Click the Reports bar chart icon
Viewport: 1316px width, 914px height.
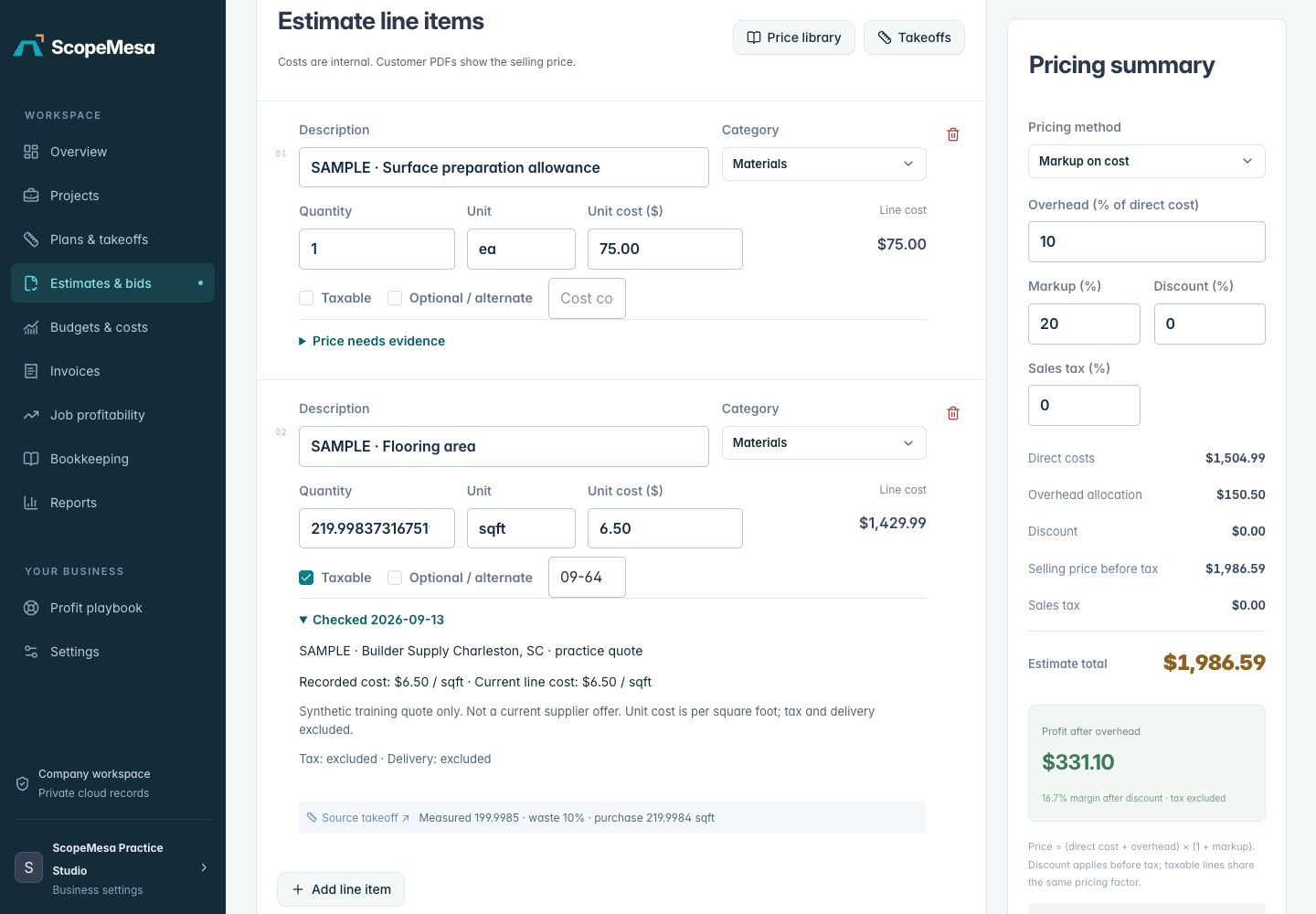tap(31, 503)
